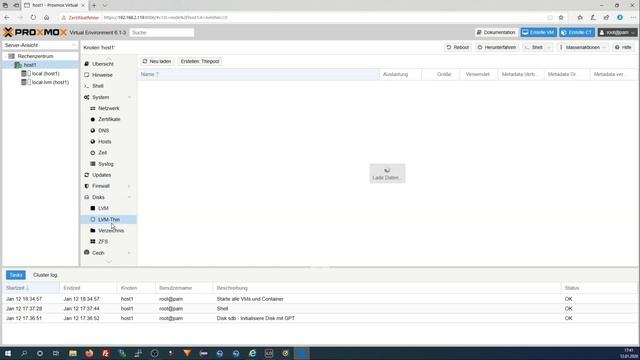Open the Massenaktionen dropdown
This screenshot has width=640, height=360.
pos(582,47)
